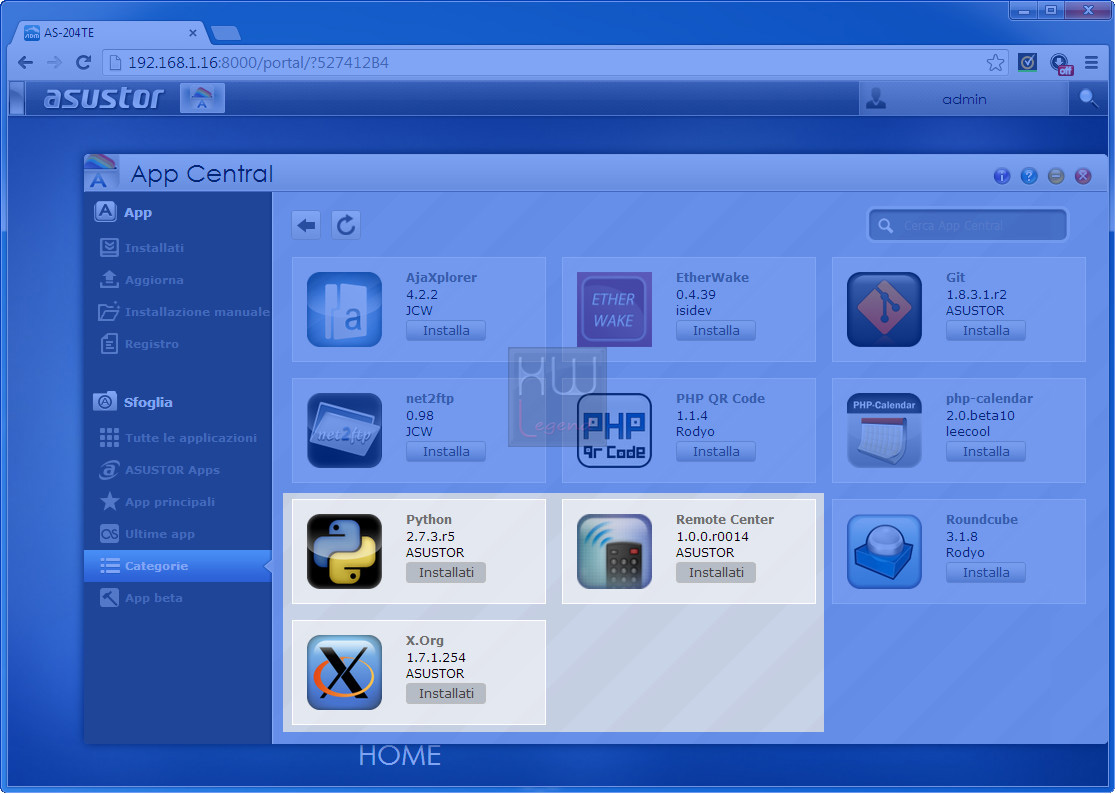The width and height of the screenshot is (1116, 794).
Task: Click the Cerca App Central search field
Action: pos(968,226)
